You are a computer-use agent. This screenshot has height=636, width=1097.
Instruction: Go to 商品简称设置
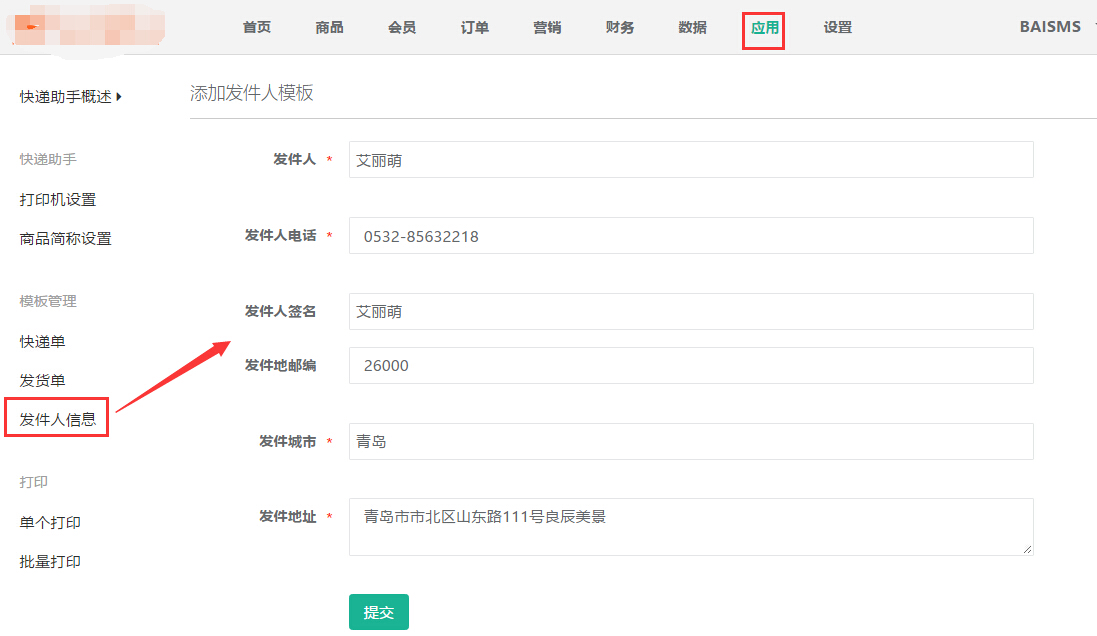pos(66,239)
